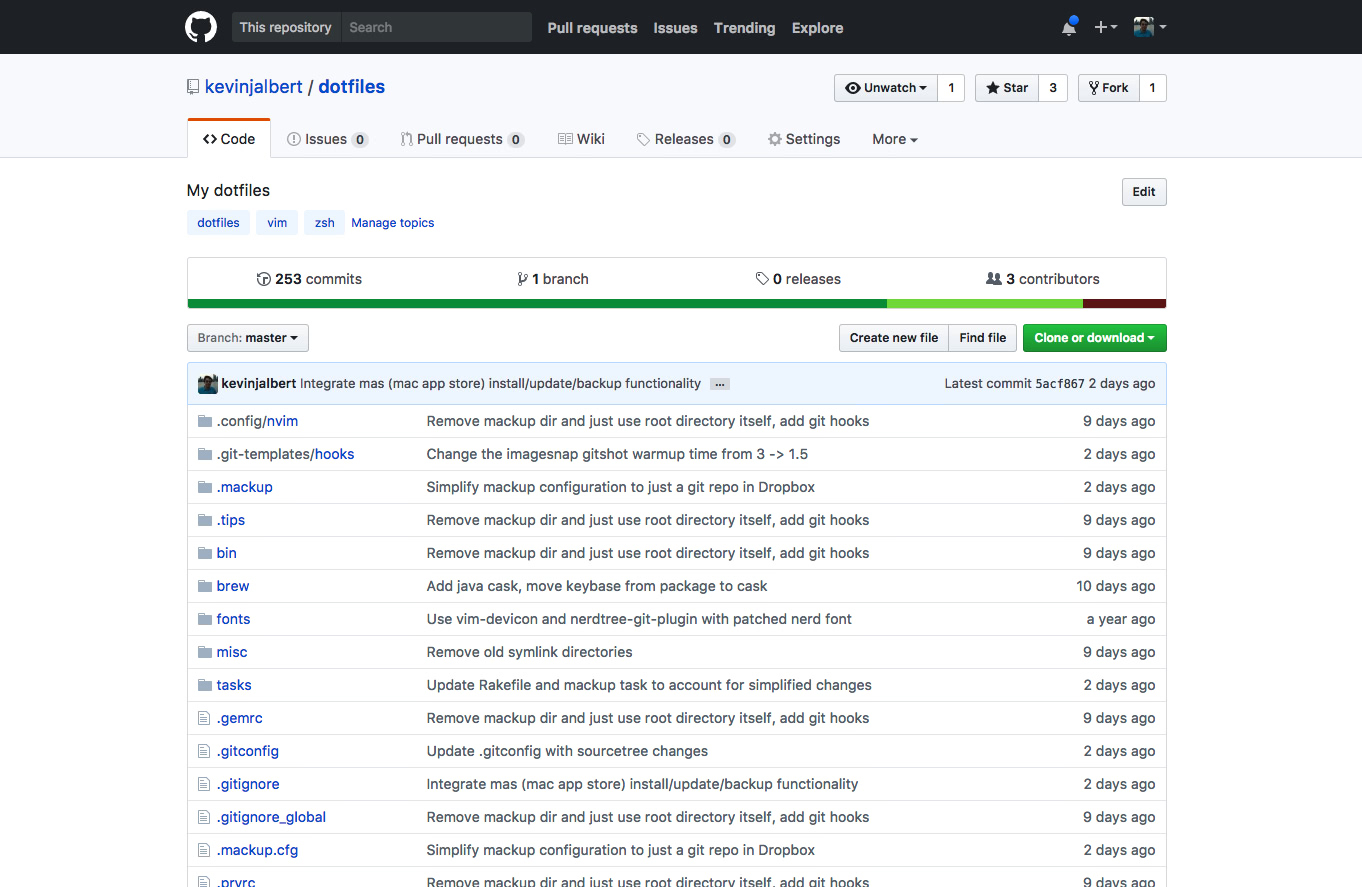Open latest commit hash 5acf867
The width and height of the screenshot is (1362, 887).
coord(1060,384)
